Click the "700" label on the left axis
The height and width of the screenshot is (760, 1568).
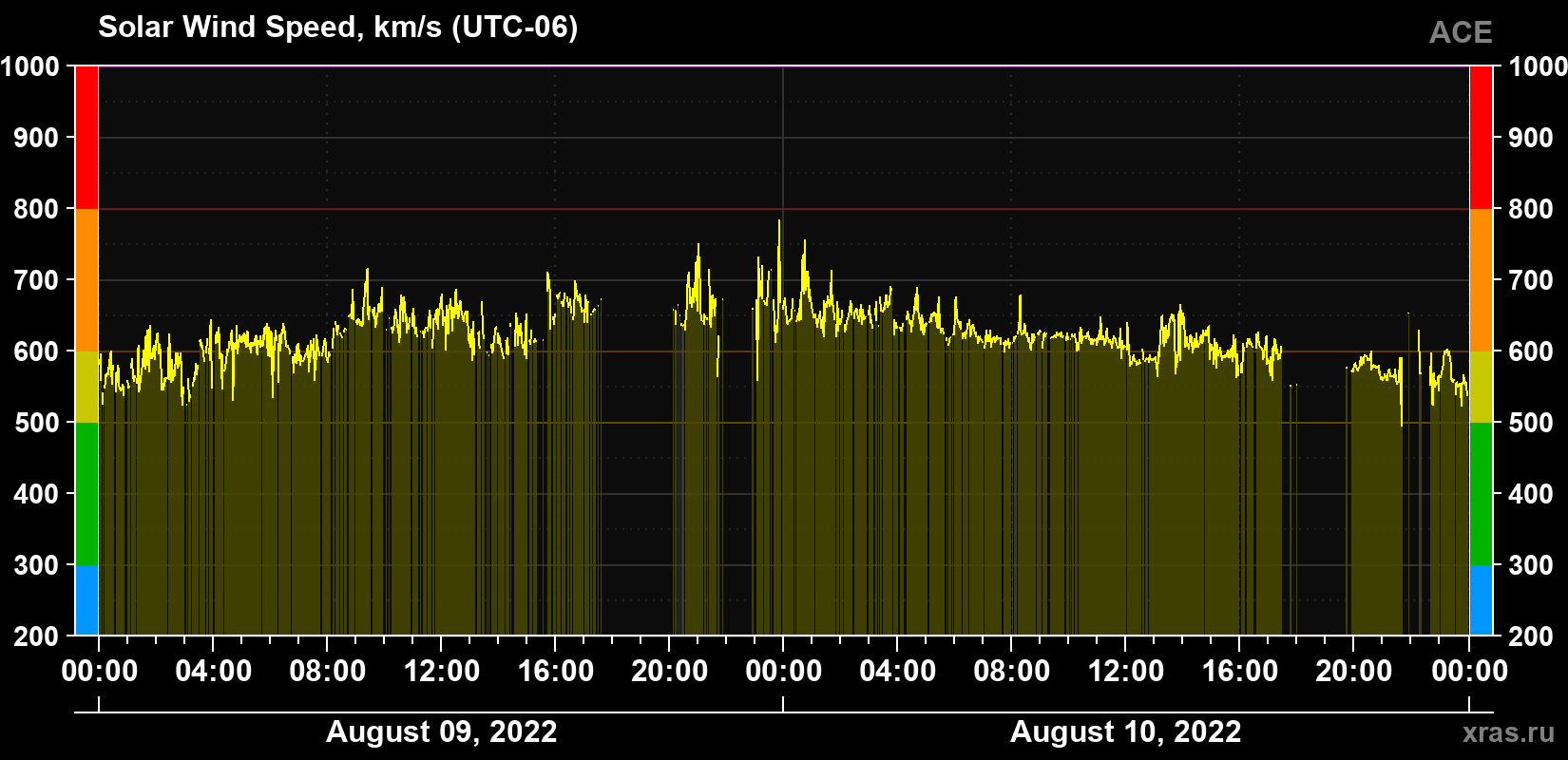36,280
